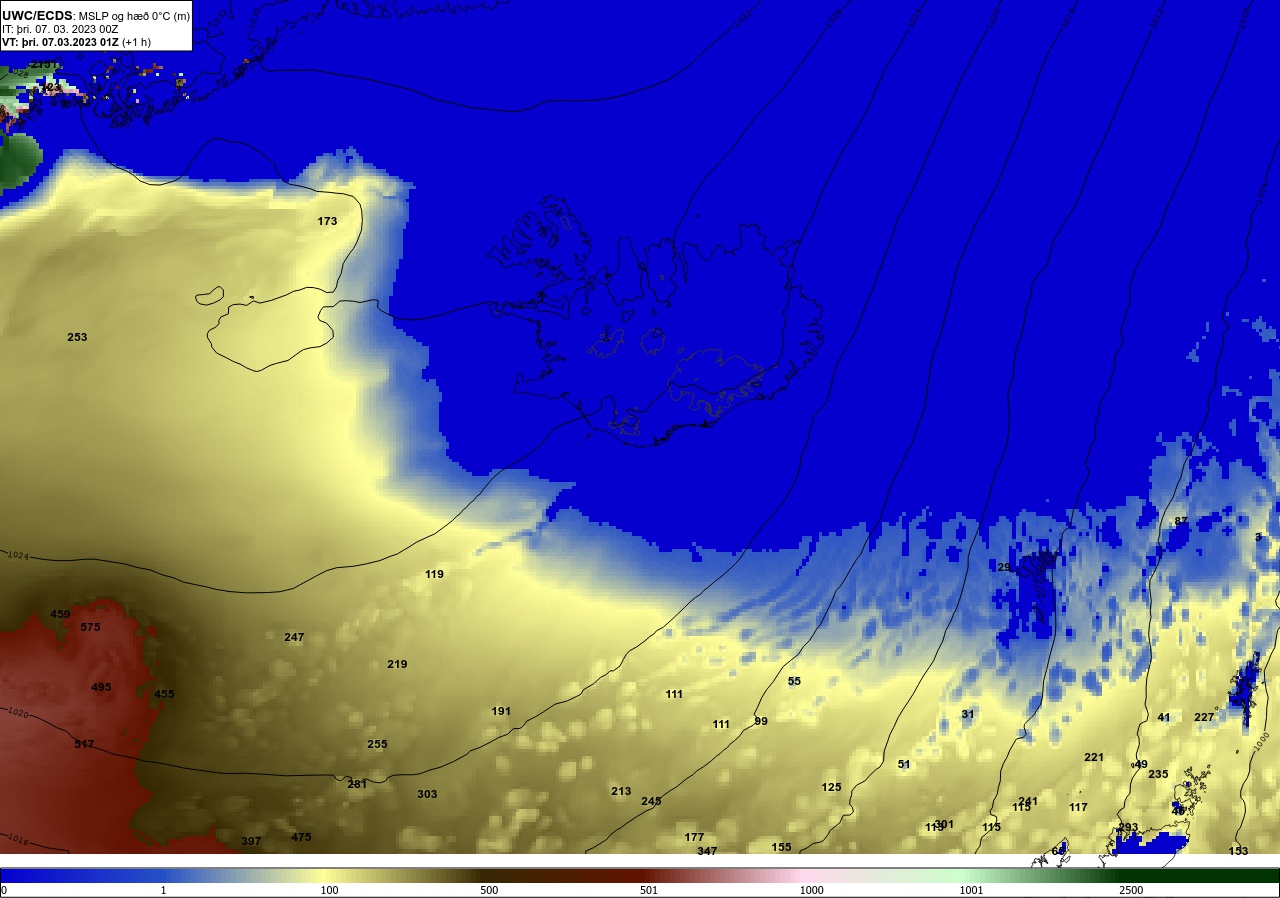Image resolution: width=1280 pixels, height=898 pixels.
Task: Click the color scale legend label 500
Action: click(489, 890)
